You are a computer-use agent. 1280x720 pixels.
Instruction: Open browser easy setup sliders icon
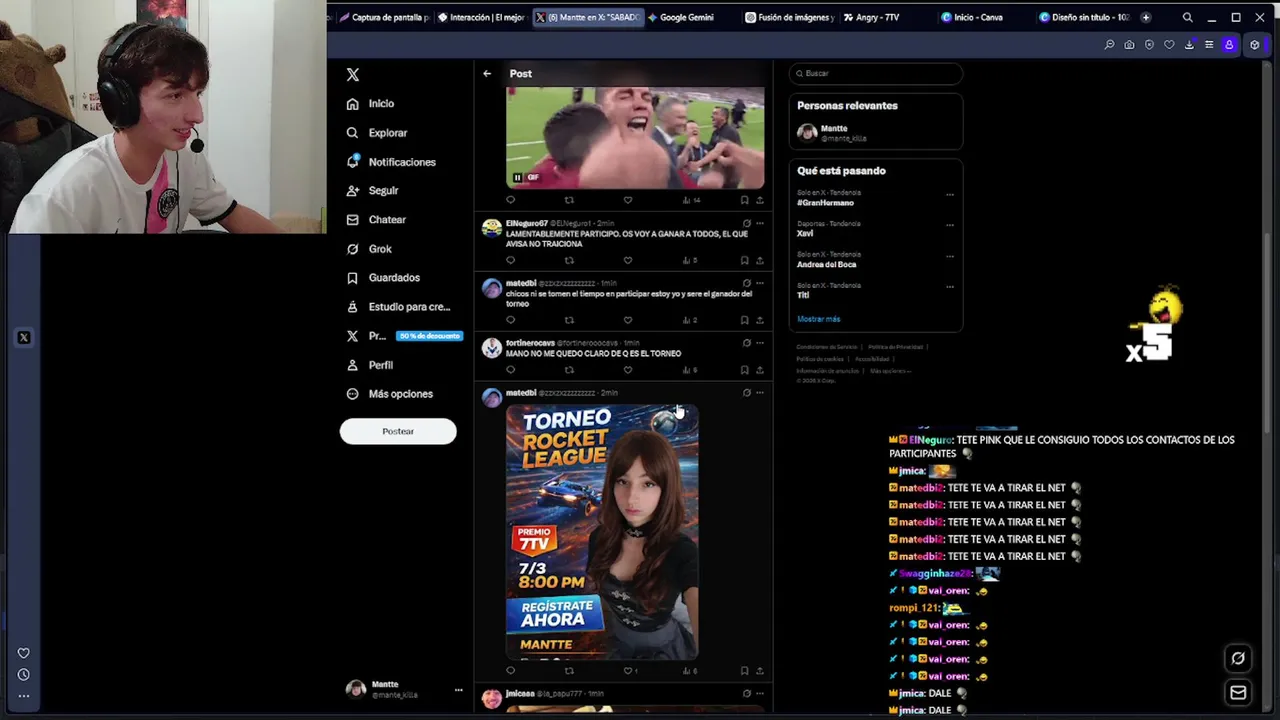(x=1209, y=45)
